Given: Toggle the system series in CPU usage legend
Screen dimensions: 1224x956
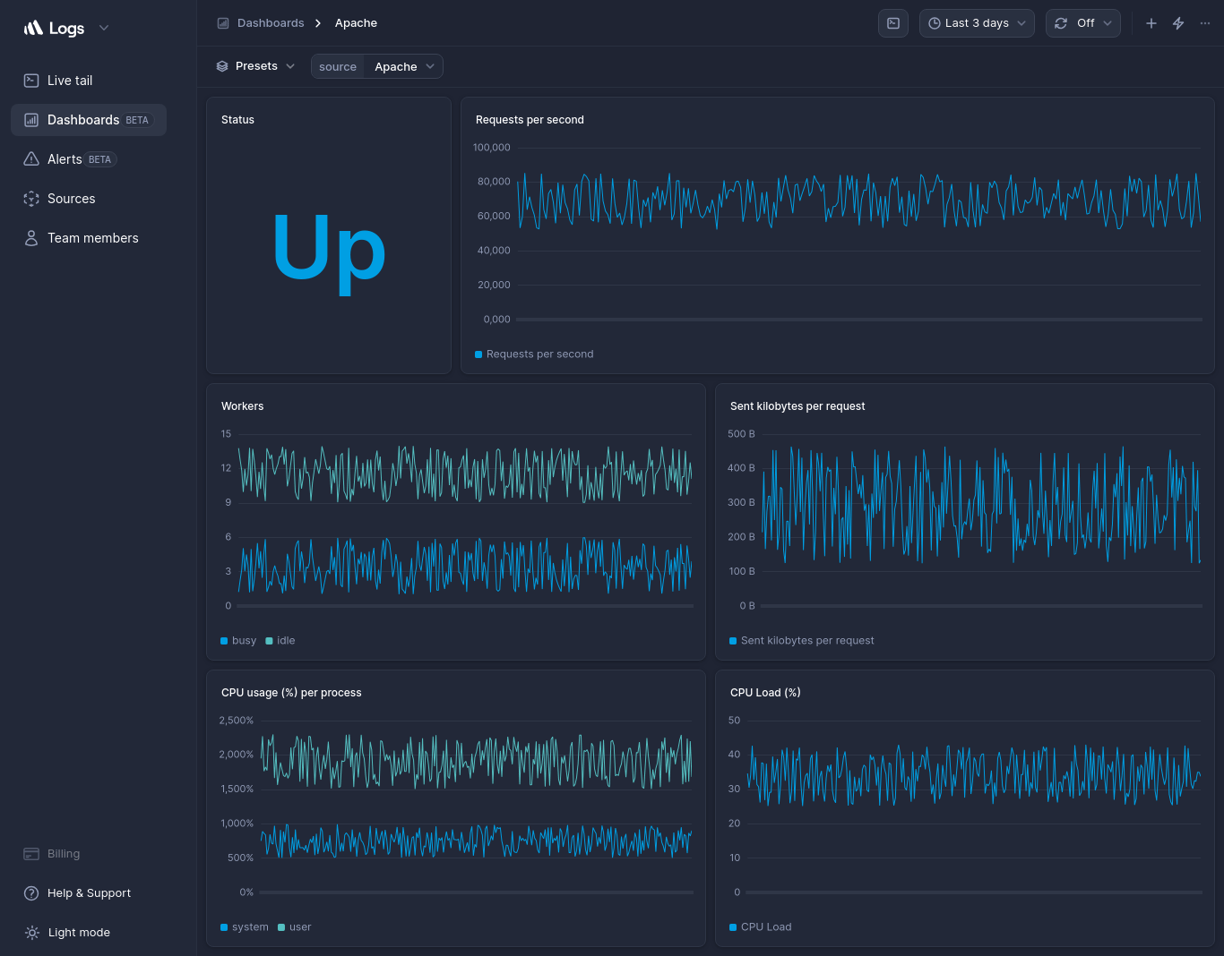Looking at the screenshot, I should (243, 927).
